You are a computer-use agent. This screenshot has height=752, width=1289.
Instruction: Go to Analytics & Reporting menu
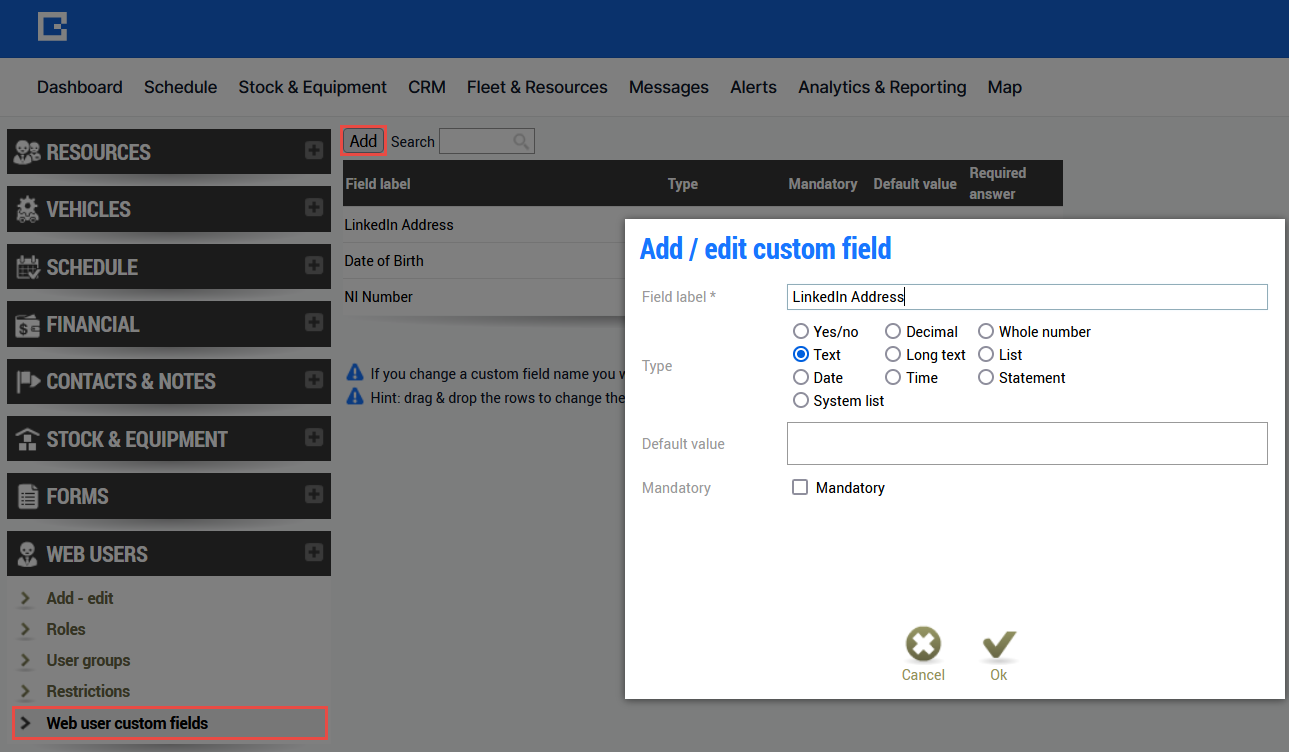[x=882, y=87]
